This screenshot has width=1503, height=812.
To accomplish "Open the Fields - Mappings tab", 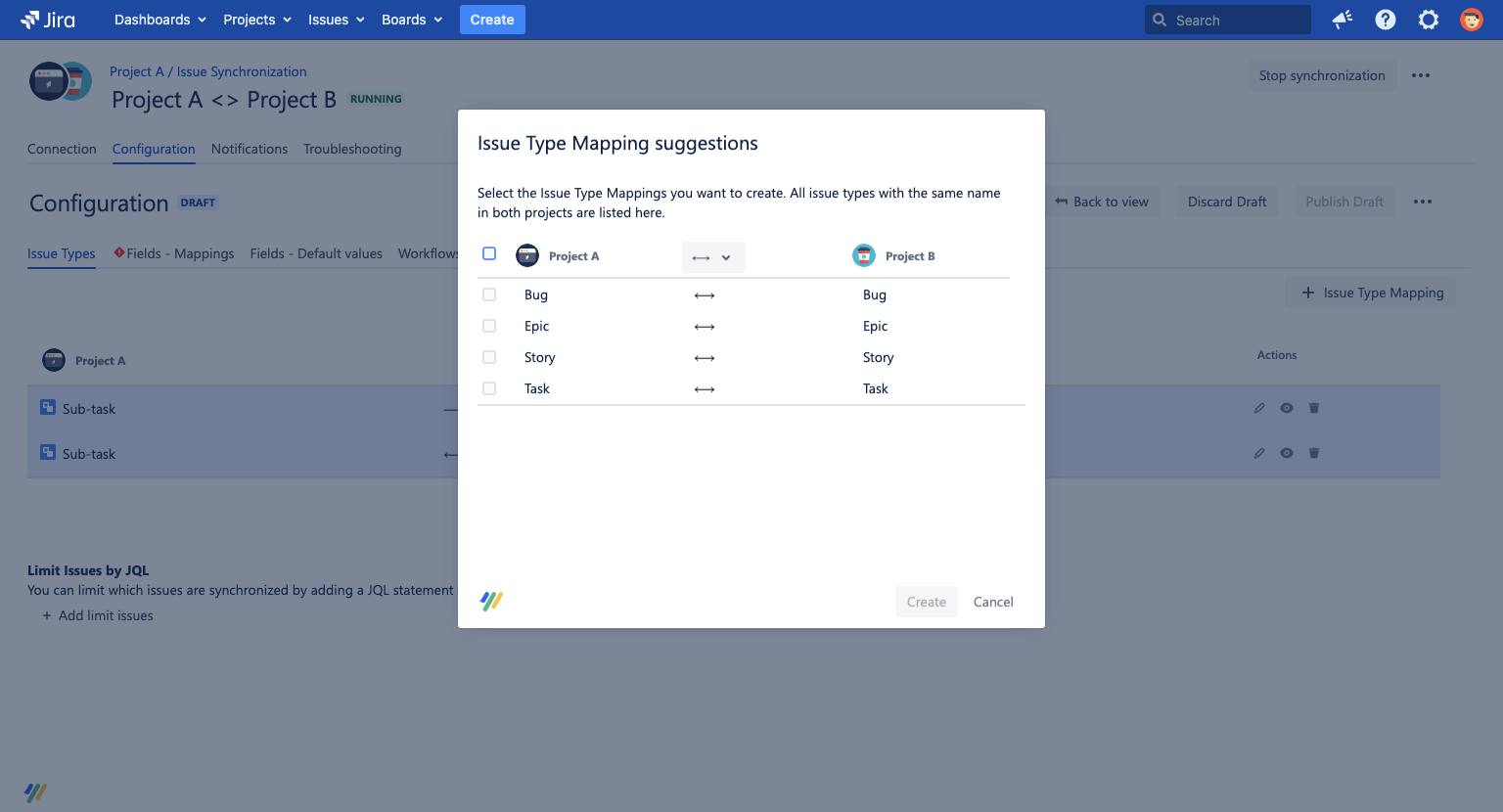I will click(x=180, y=253).
